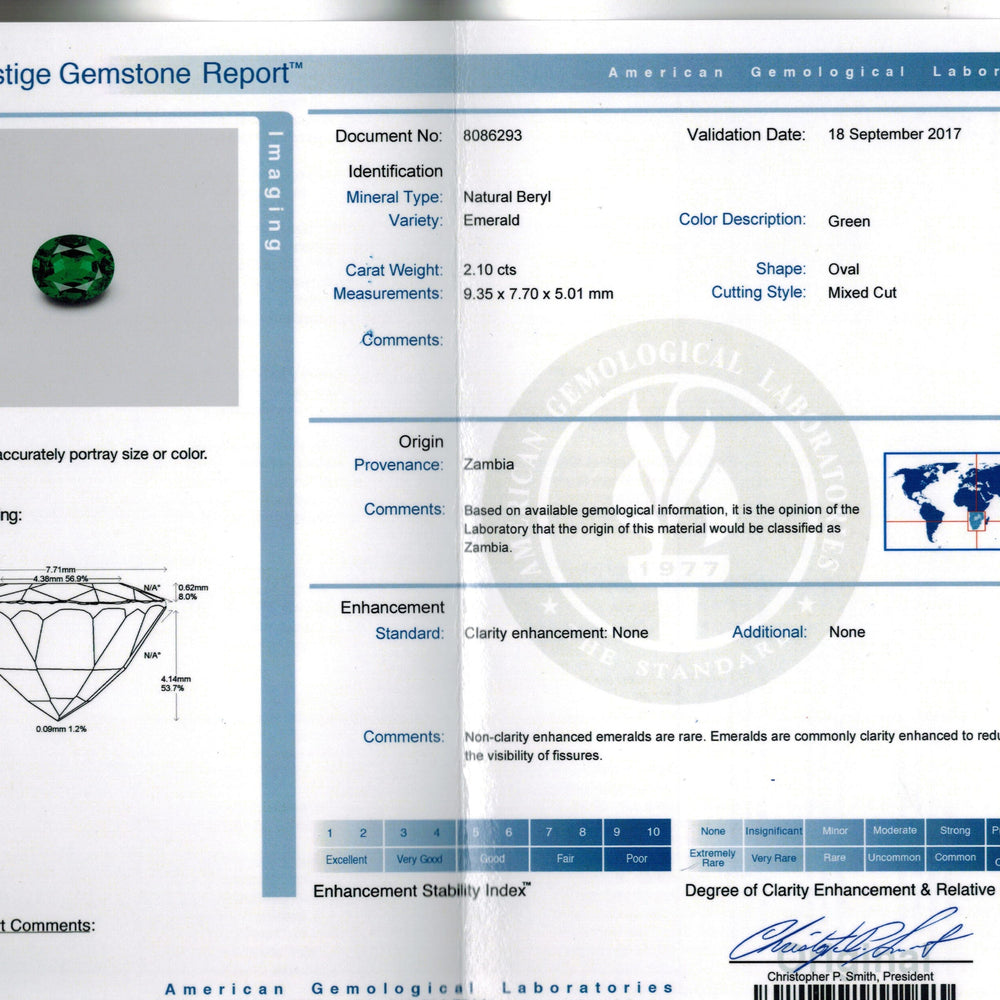Click the Insignificant clarity degree cell
Image resolution: width=1000 pixels, height=1000 pixels.
click(774, 832)
